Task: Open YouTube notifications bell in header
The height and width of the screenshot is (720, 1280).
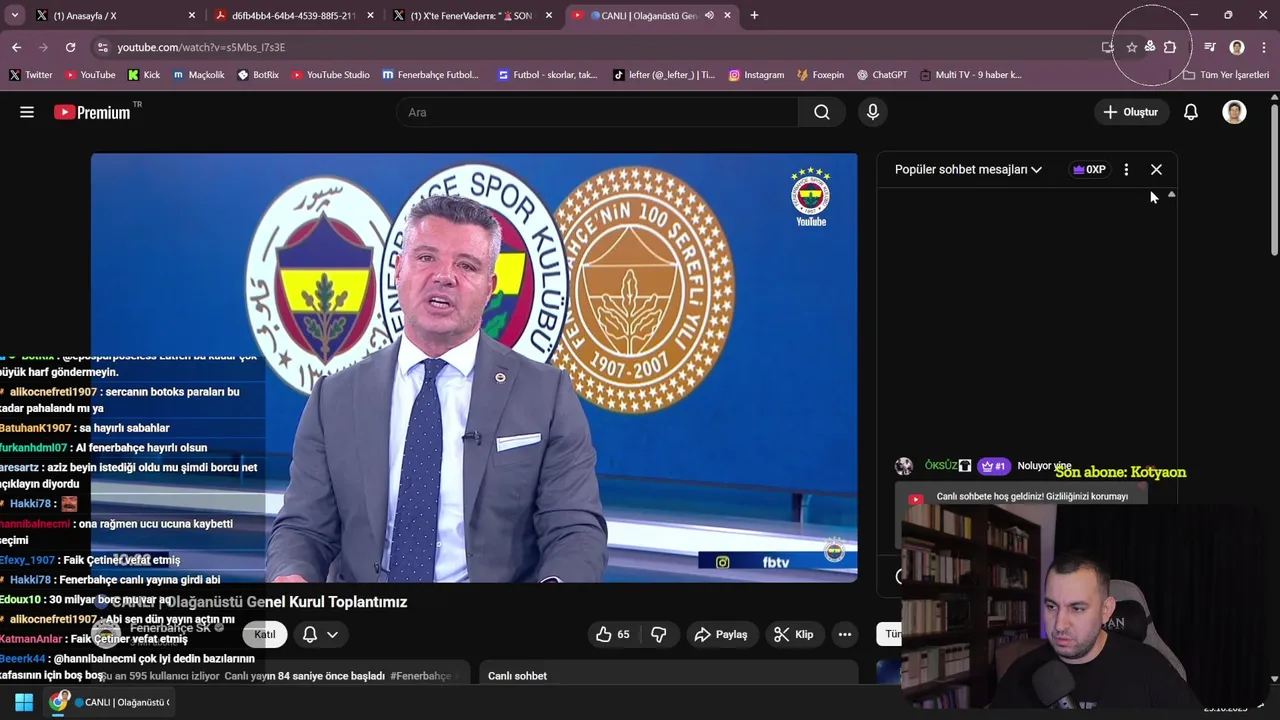Action: 1191,112
